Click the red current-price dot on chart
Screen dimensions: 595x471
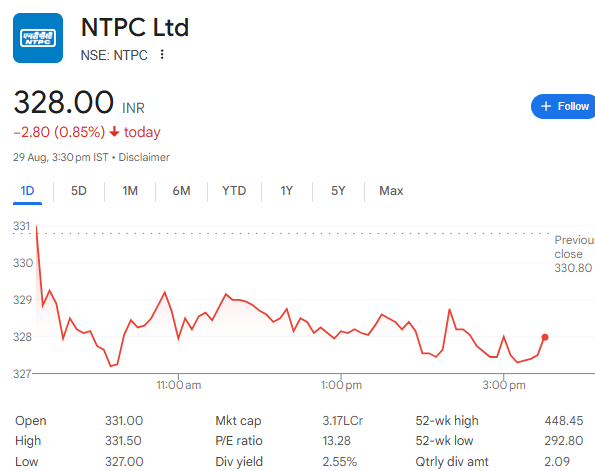click(x=545, y=337)
